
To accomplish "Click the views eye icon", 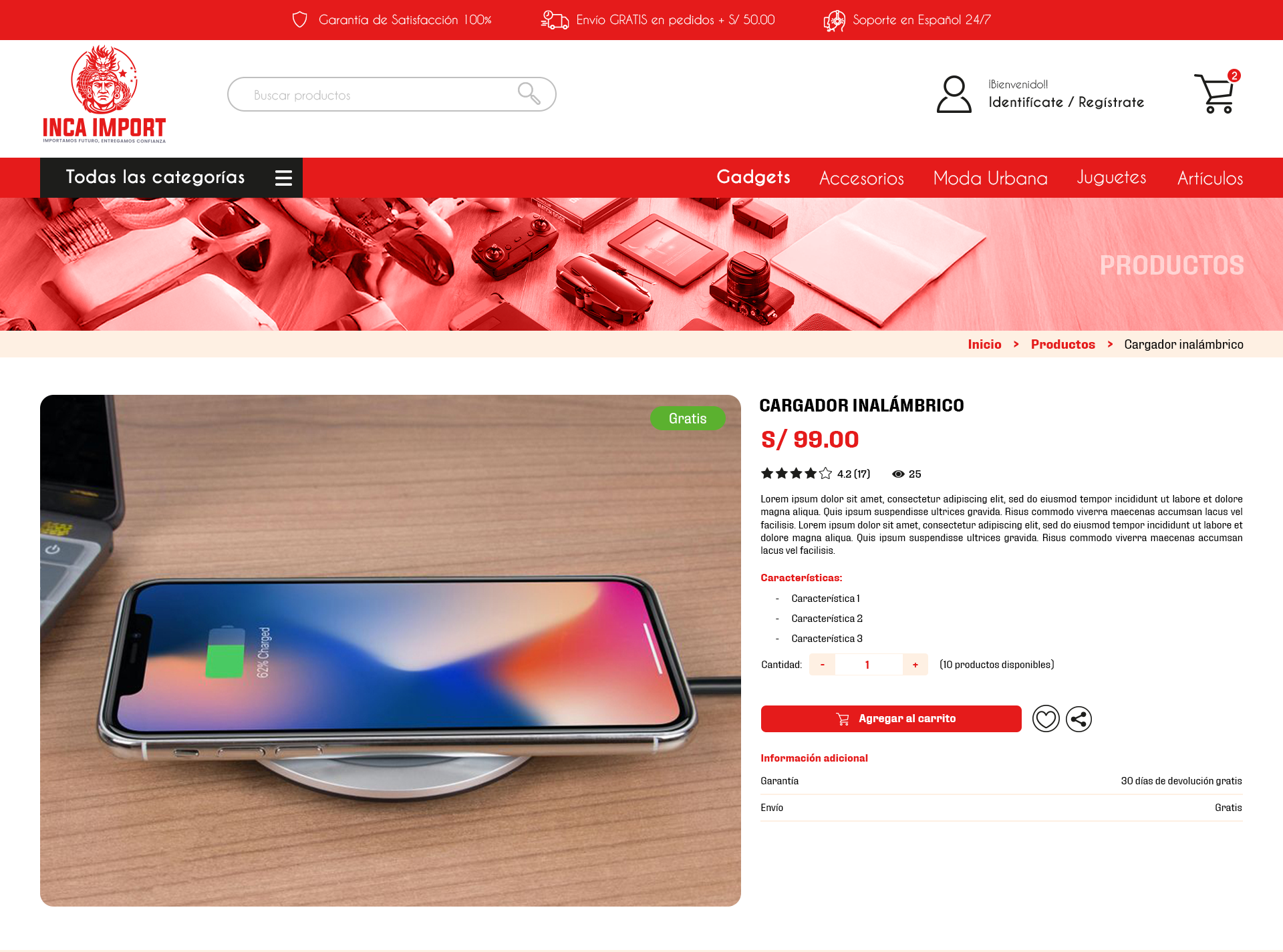I will click(898, 474).
